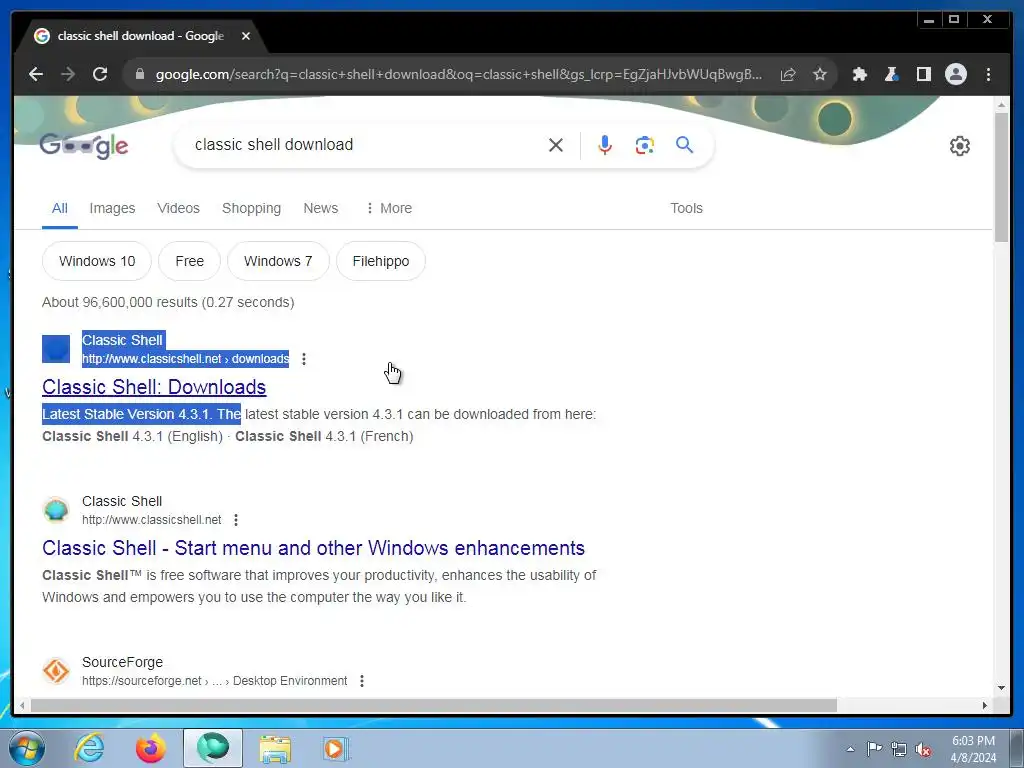Click the blue favicon of the first result
Screen dimensions: 1024x768
tap(56, 349)
